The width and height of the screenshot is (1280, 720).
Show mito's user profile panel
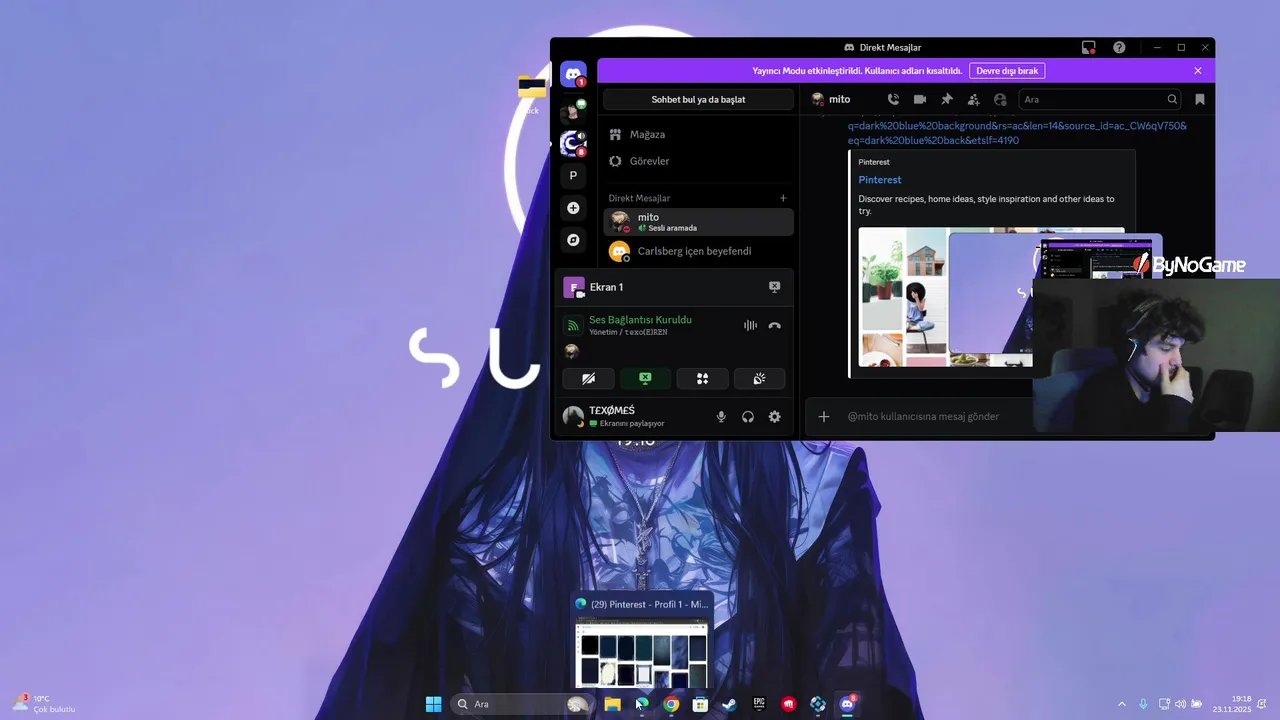[1000, 99]
